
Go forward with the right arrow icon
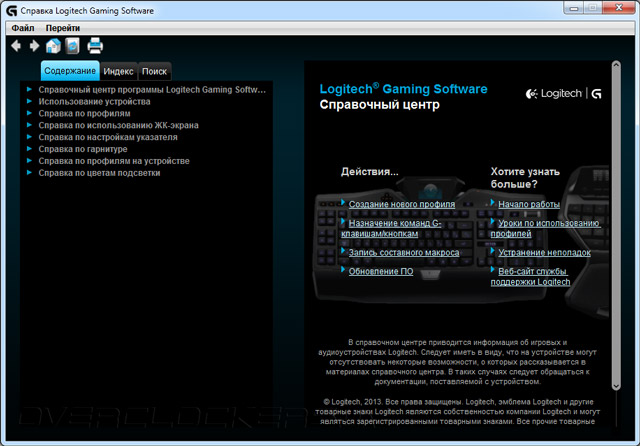pos(34,46)
